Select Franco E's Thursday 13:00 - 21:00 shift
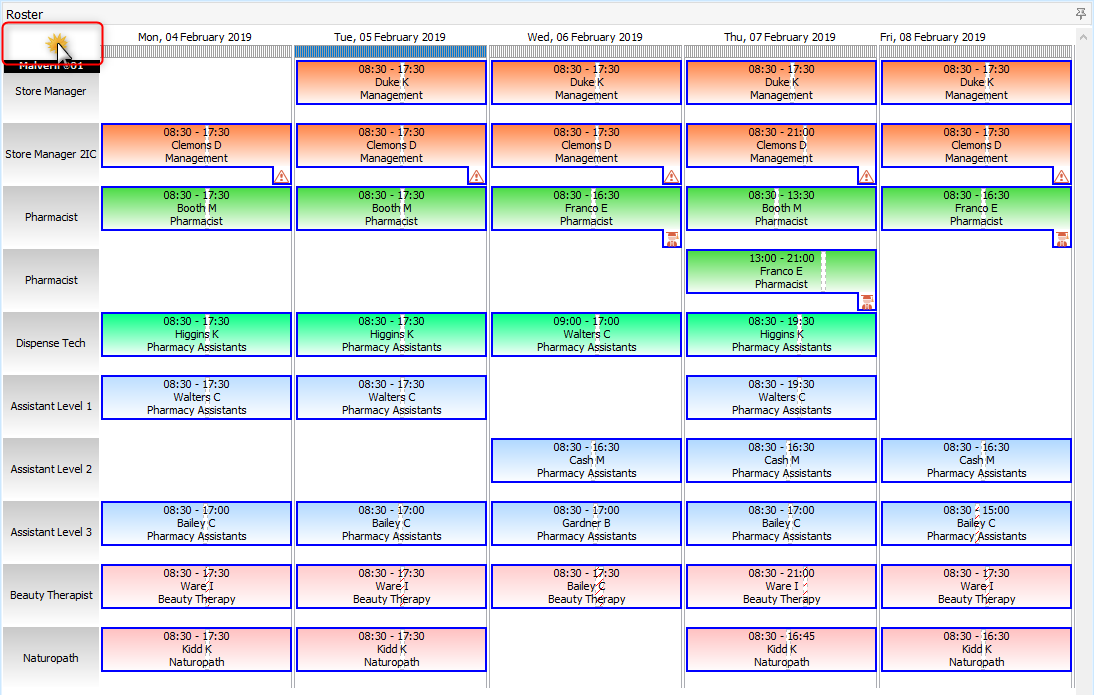Screen dimensions: 1094x695 click(781, 271)
